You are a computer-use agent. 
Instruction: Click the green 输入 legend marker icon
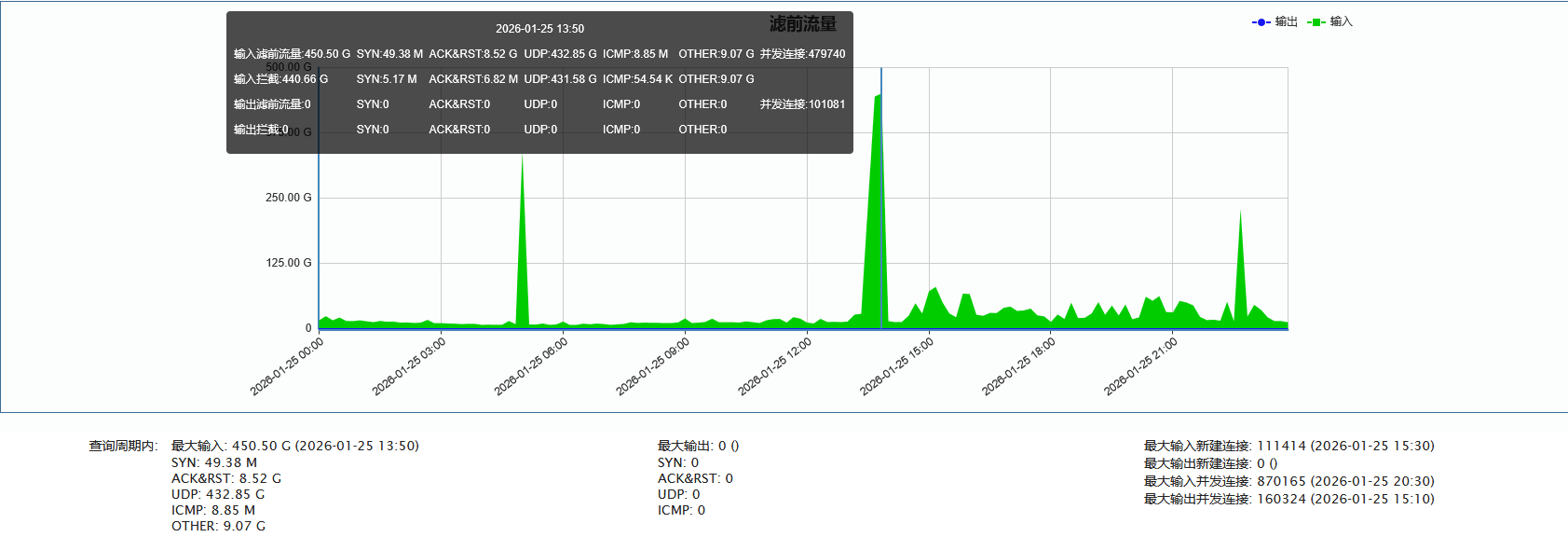(x=1316, y=22)
